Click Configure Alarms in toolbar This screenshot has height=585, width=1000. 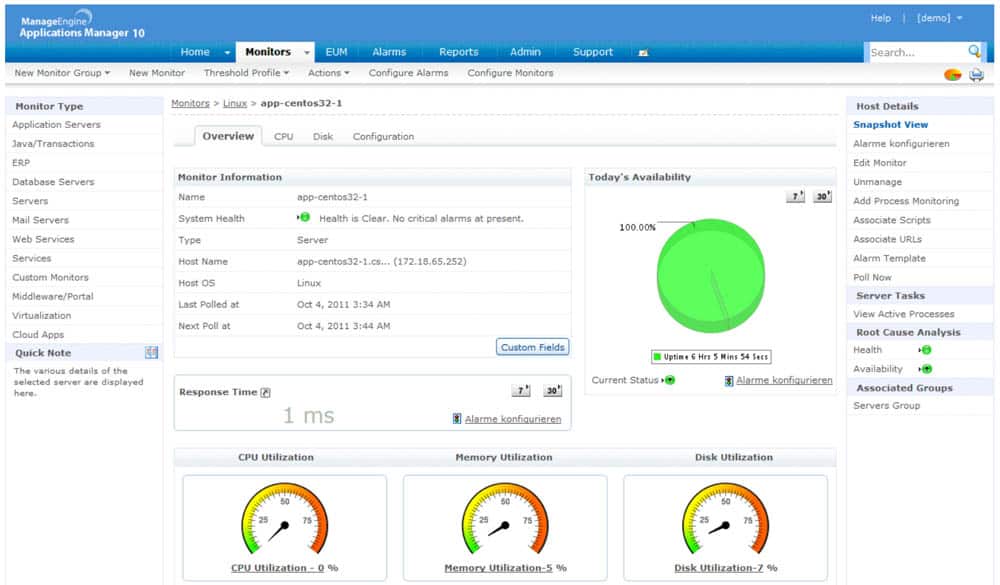(408, 73)
